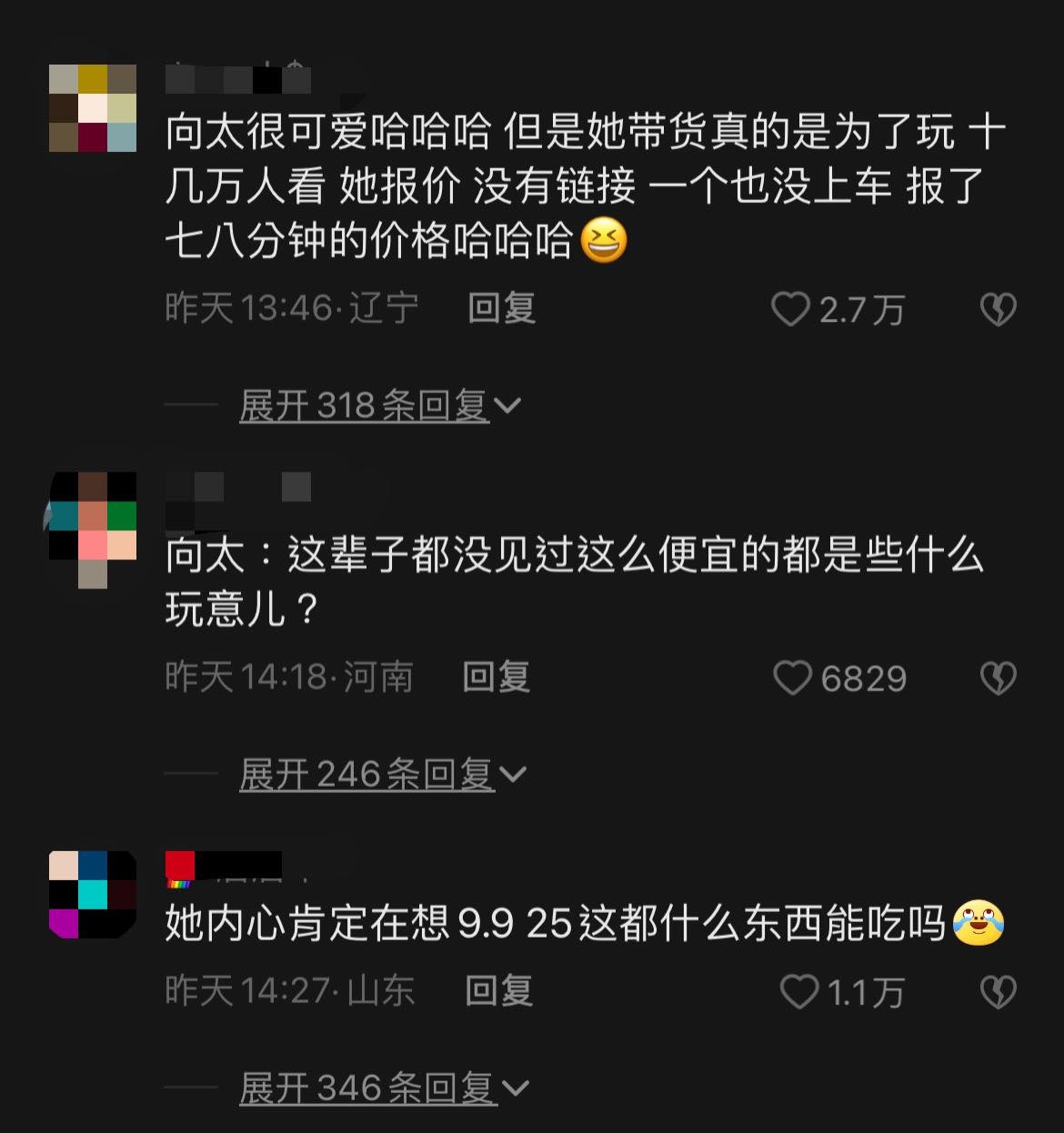
Task: Like the comment with 2.7万 likes
Action: coord(789,310)
